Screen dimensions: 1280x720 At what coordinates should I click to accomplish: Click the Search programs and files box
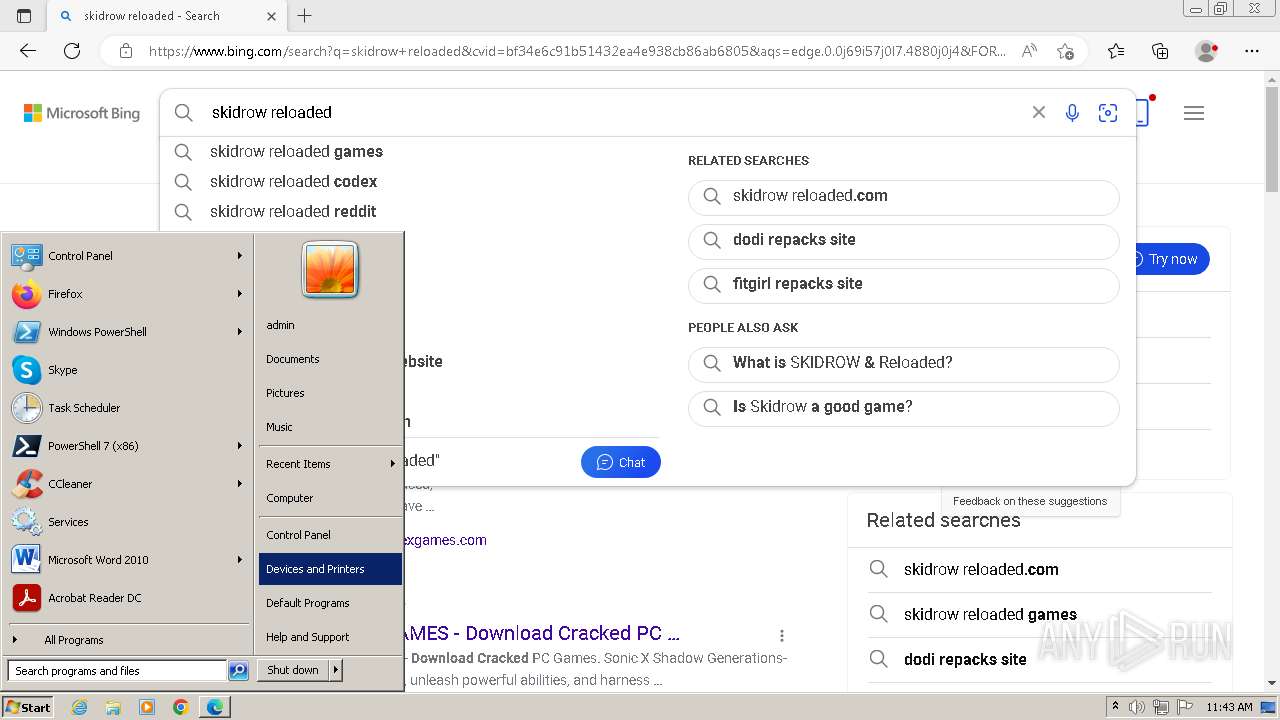pyautogui.click(x=117, y=671)
